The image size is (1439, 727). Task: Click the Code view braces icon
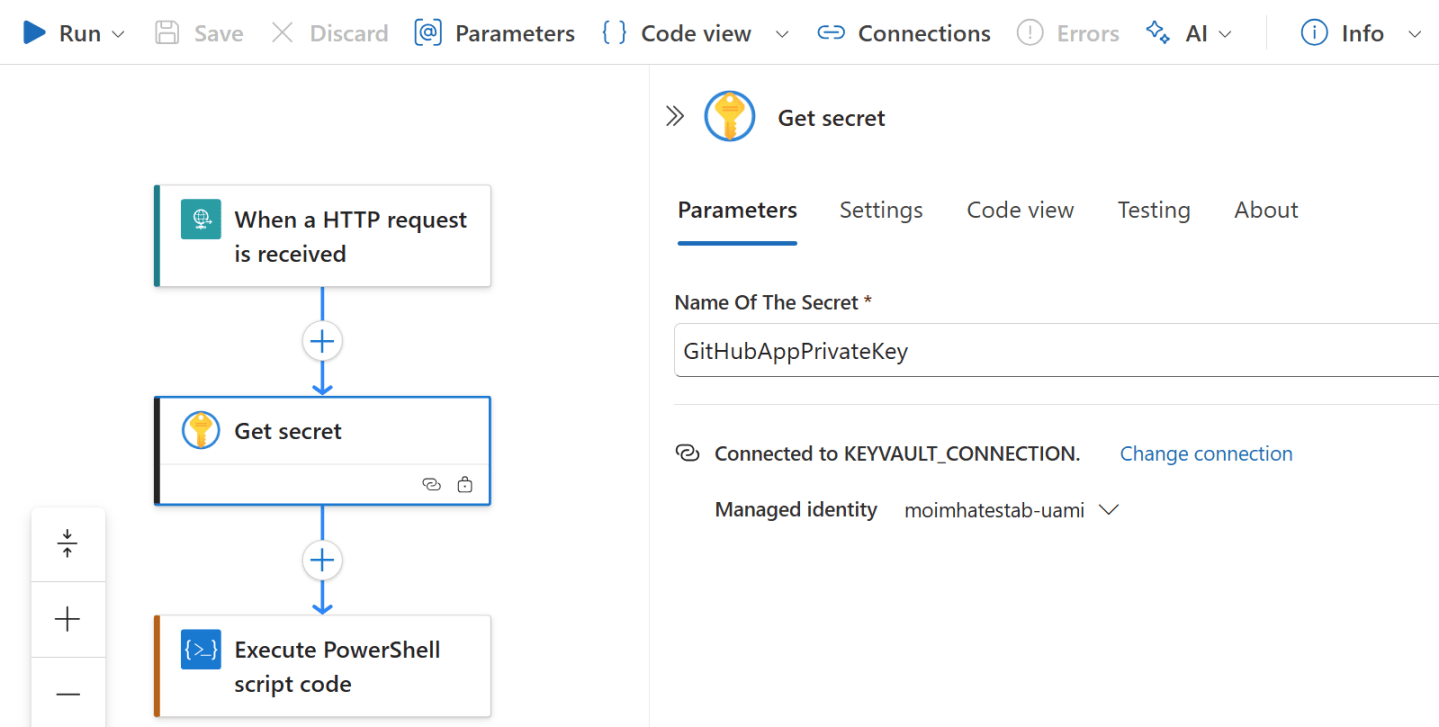click(614, 33)
